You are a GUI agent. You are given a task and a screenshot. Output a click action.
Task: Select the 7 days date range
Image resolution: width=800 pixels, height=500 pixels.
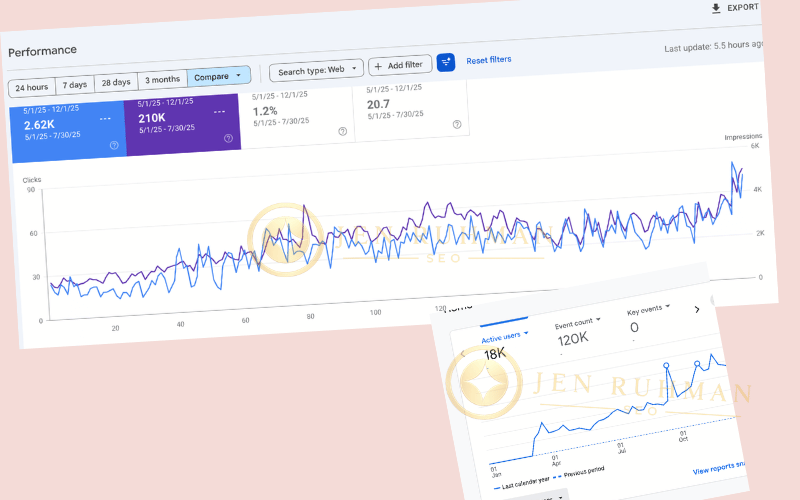[74, 85]
